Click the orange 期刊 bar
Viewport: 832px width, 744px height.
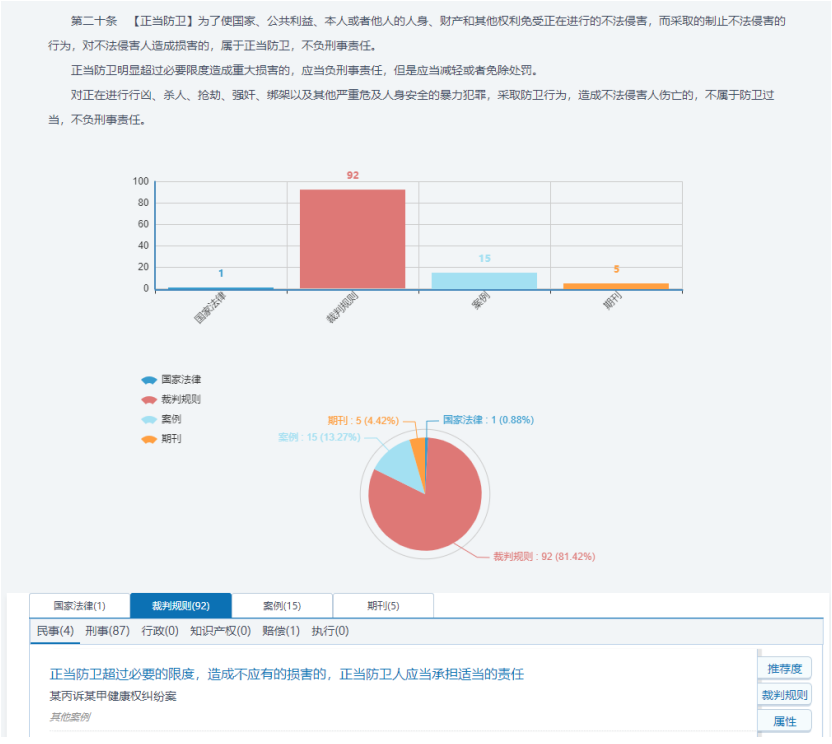coord(616,286)
